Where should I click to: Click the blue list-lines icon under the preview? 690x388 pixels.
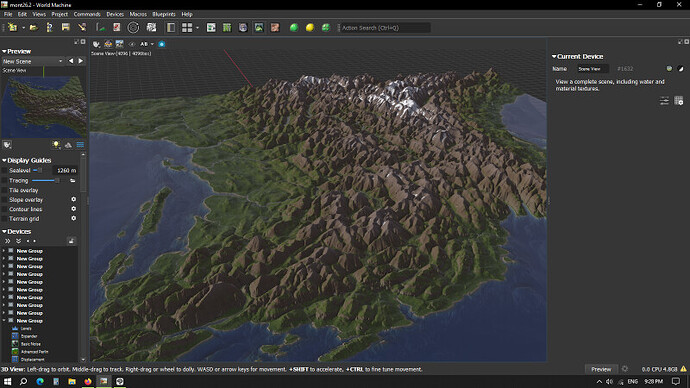coord(81,145)
